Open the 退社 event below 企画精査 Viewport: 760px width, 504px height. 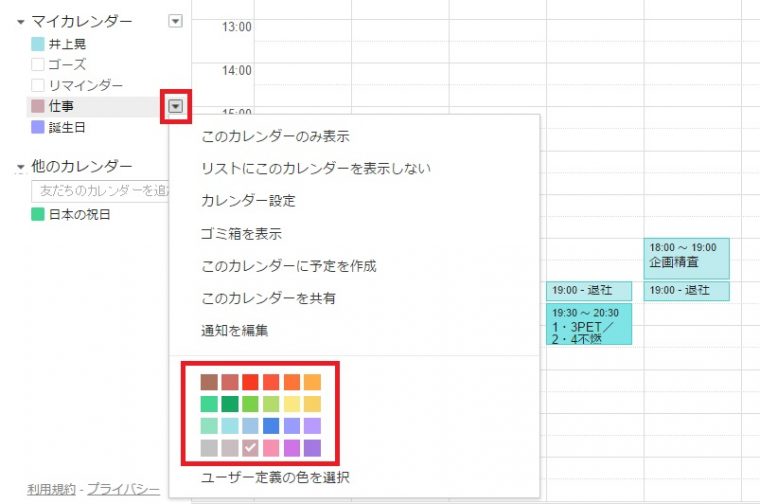click(x=686, y=291)
